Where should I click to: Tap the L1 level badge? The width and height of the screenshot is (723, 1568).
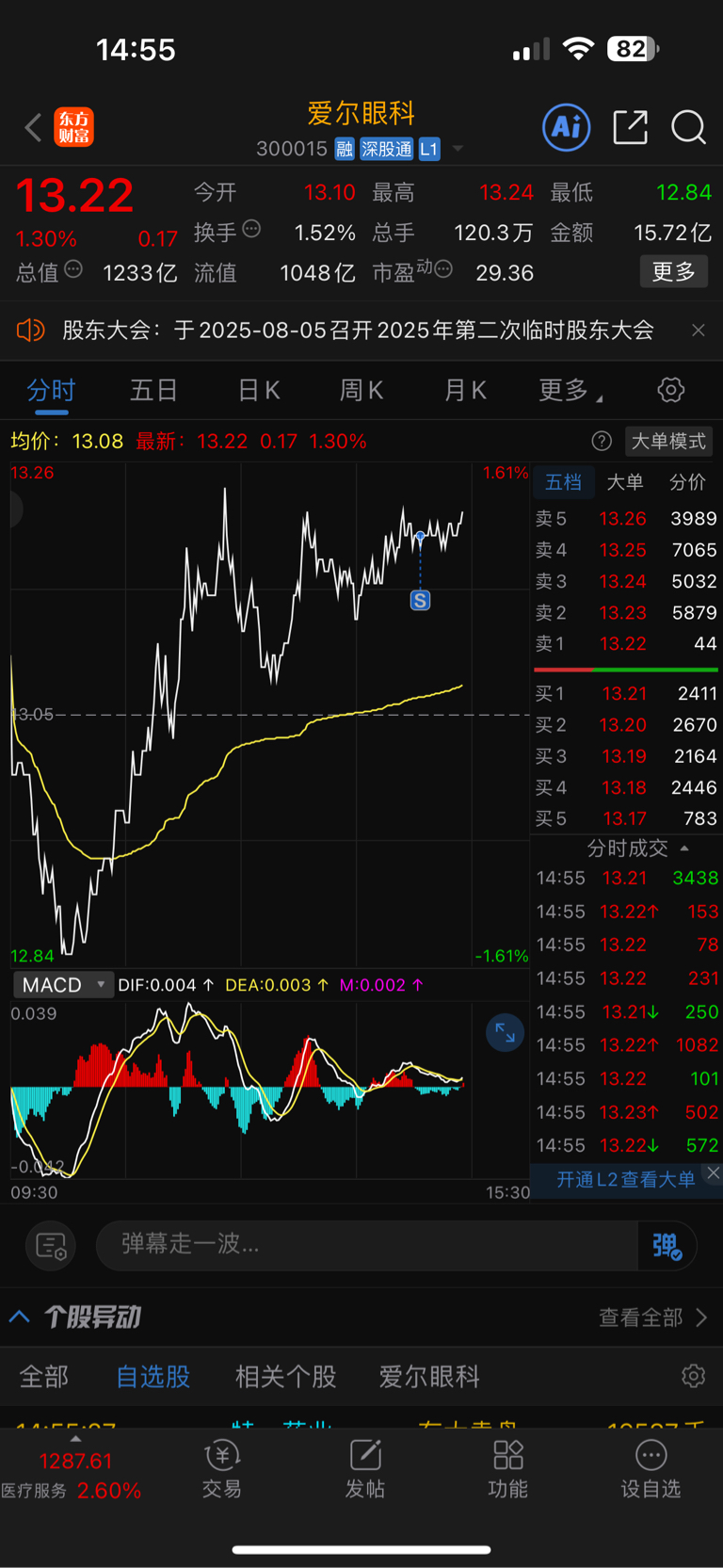coord(429,149)
